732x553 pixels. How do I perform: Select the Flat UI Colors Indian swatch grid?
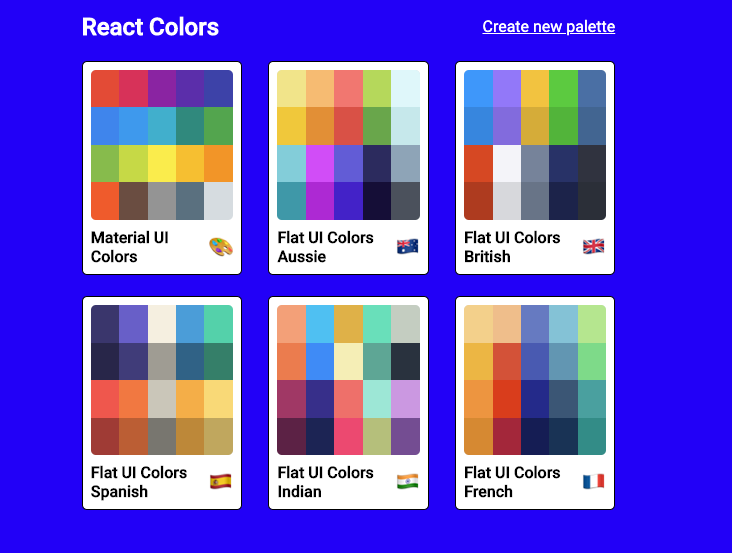(348, 380)
